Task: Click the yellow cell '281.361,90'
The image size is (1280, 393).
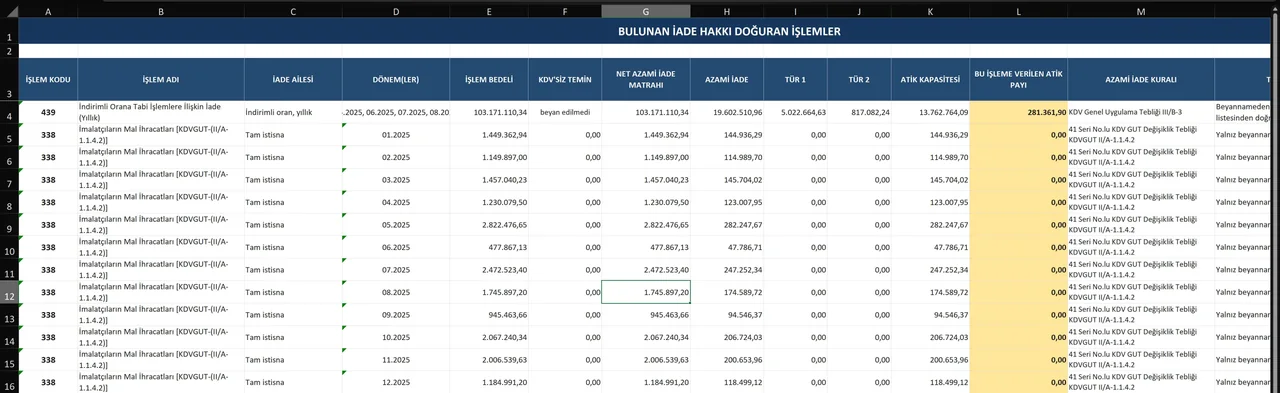Action: coord(1019,112)
